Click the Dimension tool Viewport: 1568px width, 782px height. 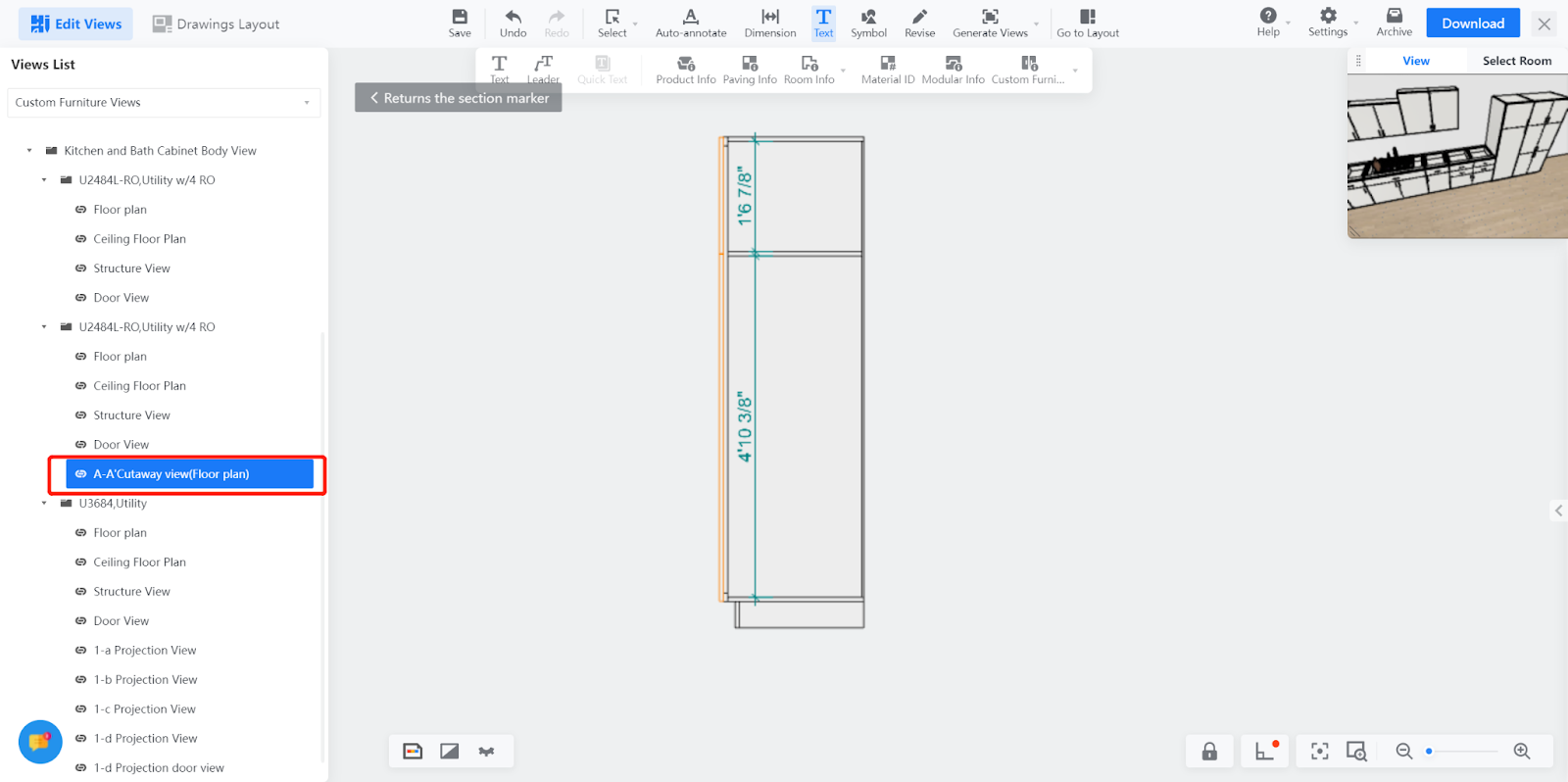click(x=769, y=23)
